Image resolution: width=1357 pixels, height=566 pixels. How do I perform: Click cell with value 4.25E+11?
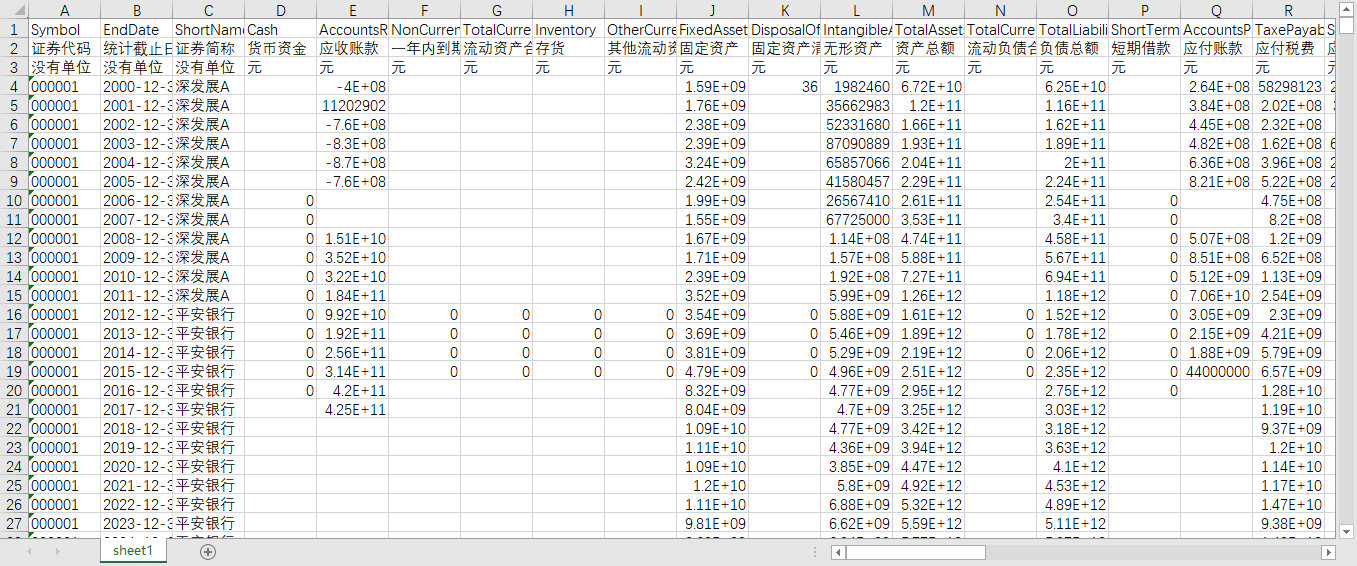coord(352,410)
